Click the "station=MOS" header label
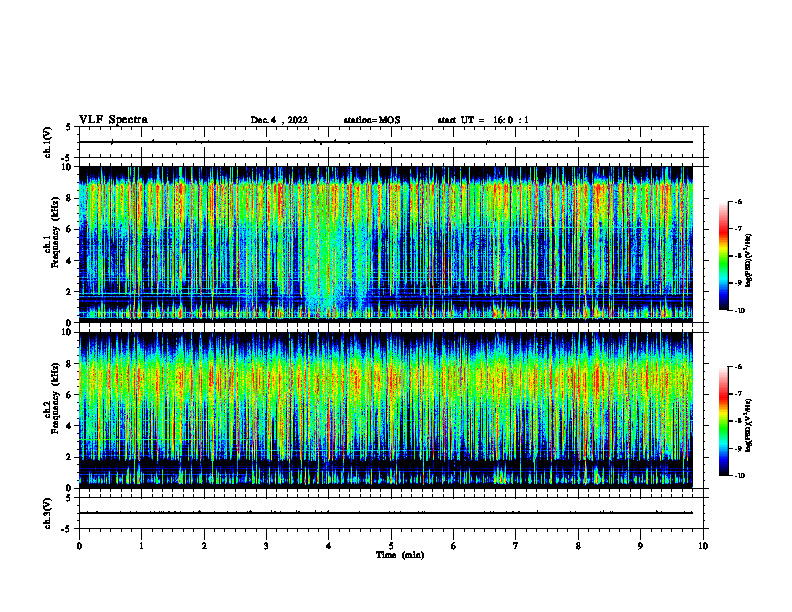792x612 pixels. click(372, 120)
